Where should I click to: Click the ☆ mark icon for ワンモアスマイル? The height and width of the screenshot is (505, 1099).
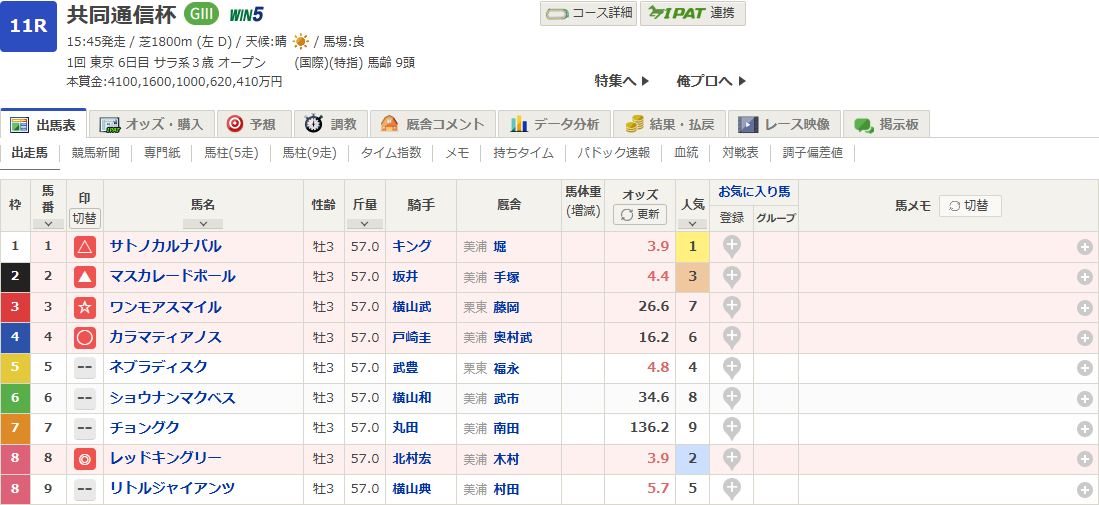(x=85, y=307)
